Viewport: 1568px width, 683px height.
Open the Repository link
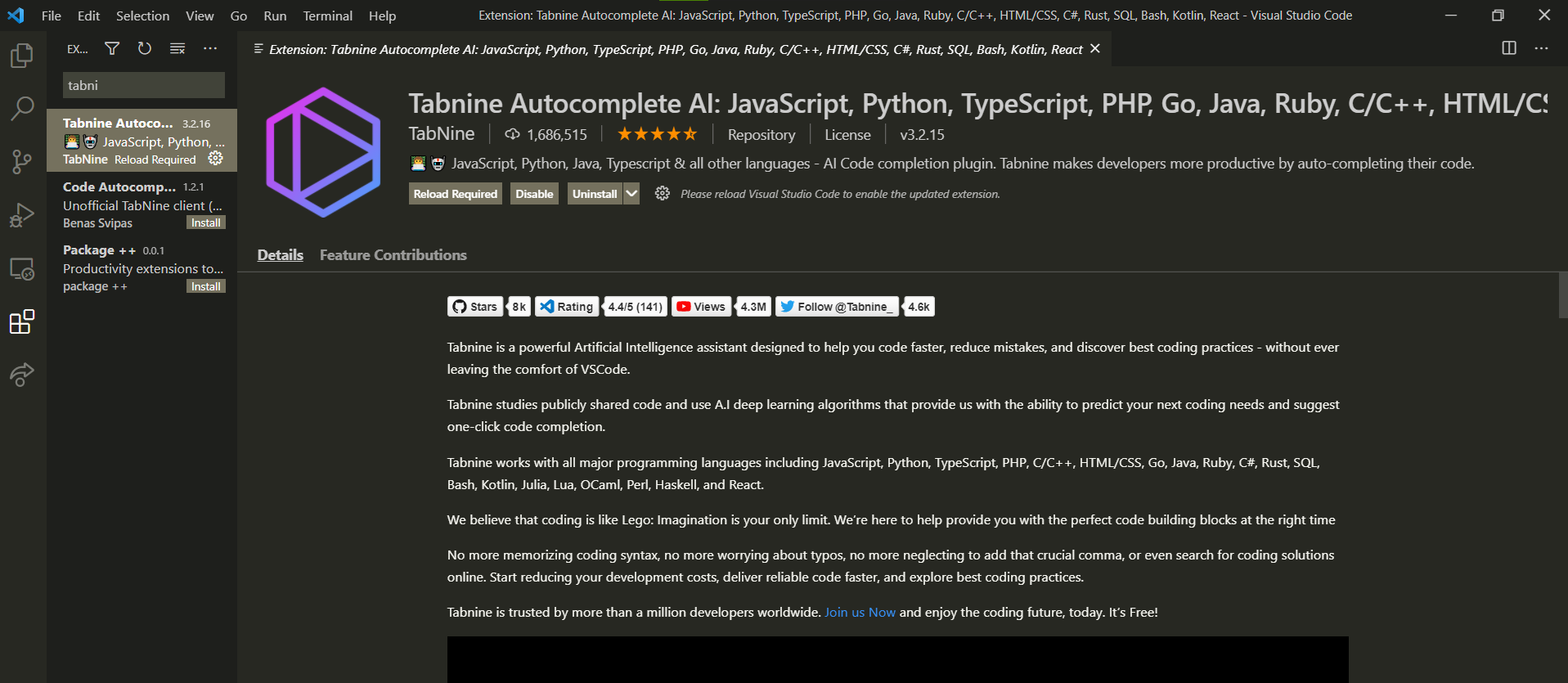(762, 134)
